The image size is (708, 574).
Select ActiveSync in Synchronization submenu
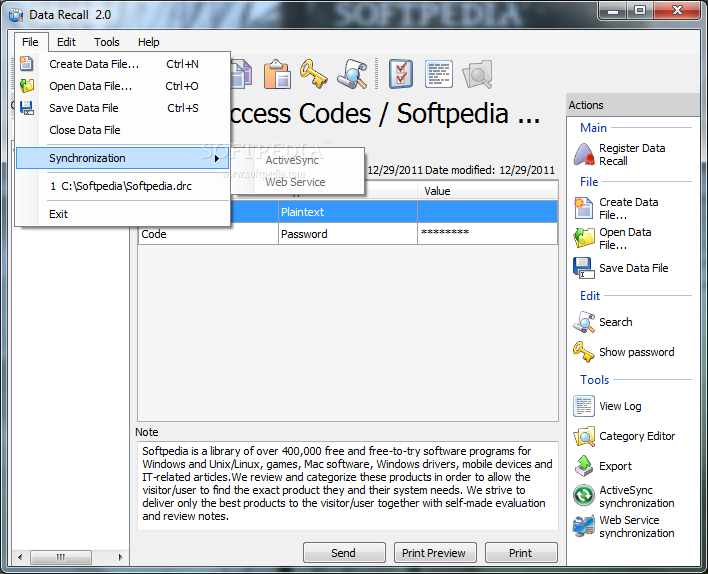298,160
